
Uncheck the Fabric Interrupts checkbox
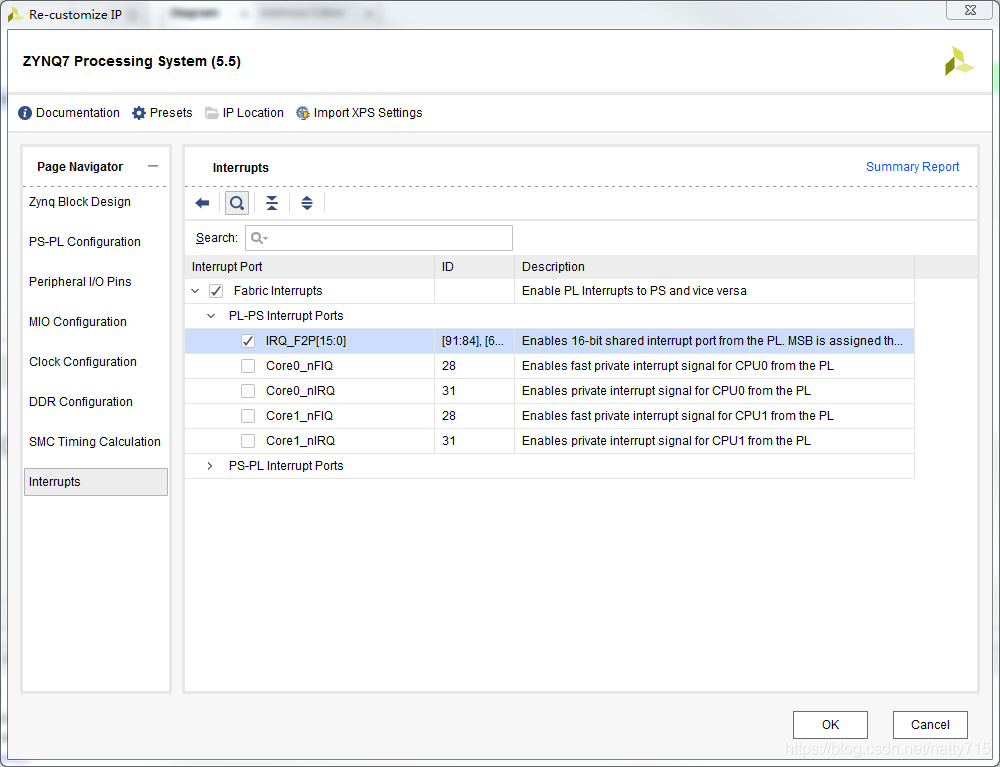(216, 291)
